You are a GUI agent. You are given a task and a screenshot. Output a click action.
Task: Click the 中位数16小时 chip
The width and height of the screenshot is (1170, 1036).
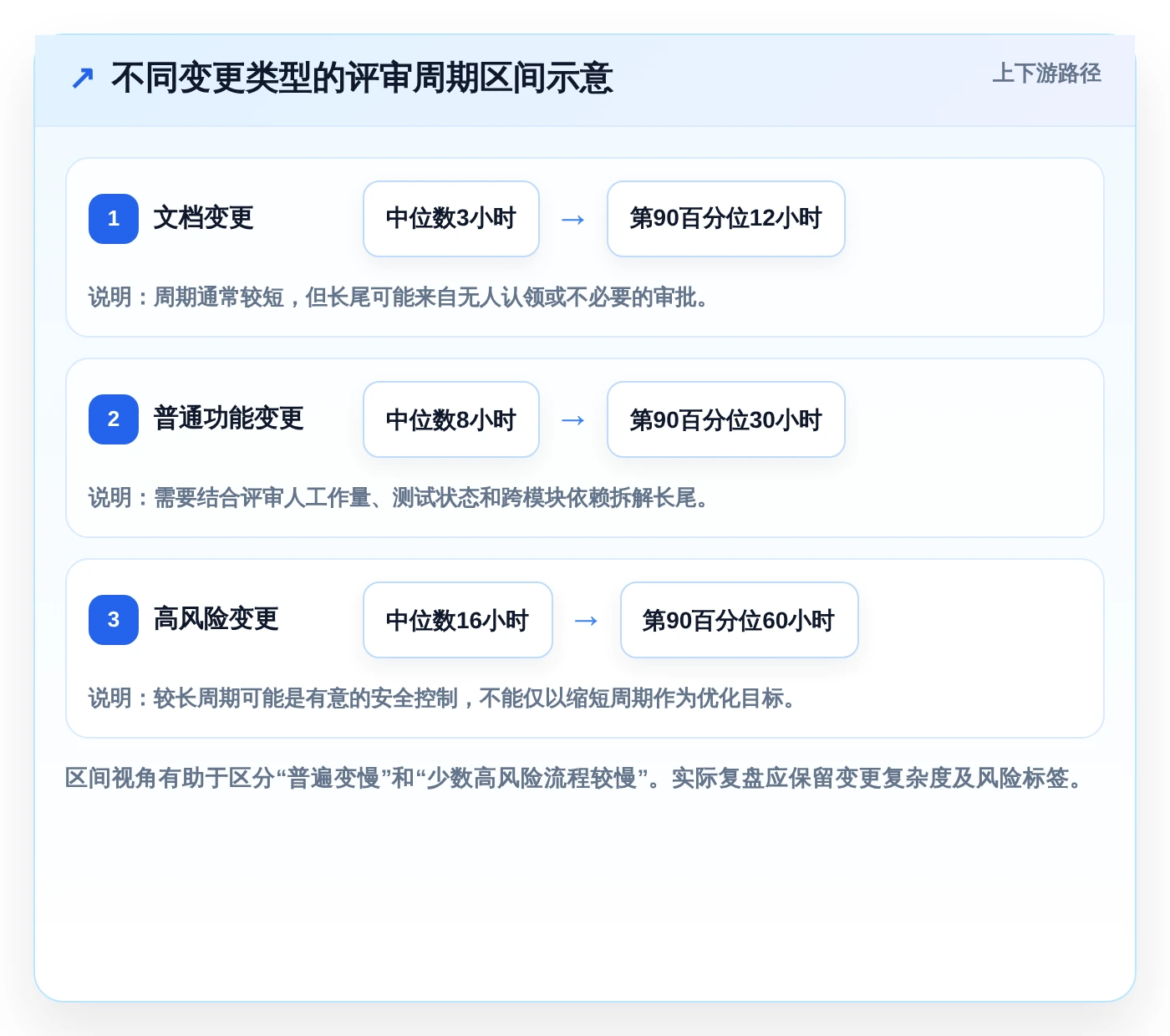458,620
